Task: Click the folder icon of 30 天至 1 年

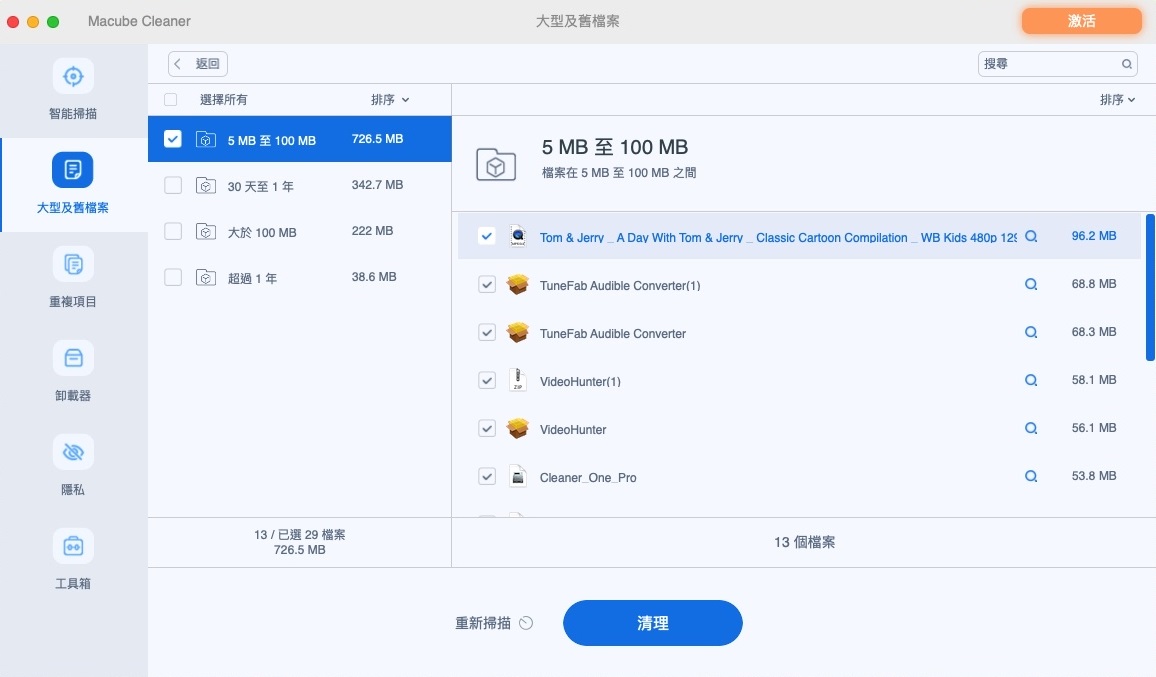Action: (206, 186)
